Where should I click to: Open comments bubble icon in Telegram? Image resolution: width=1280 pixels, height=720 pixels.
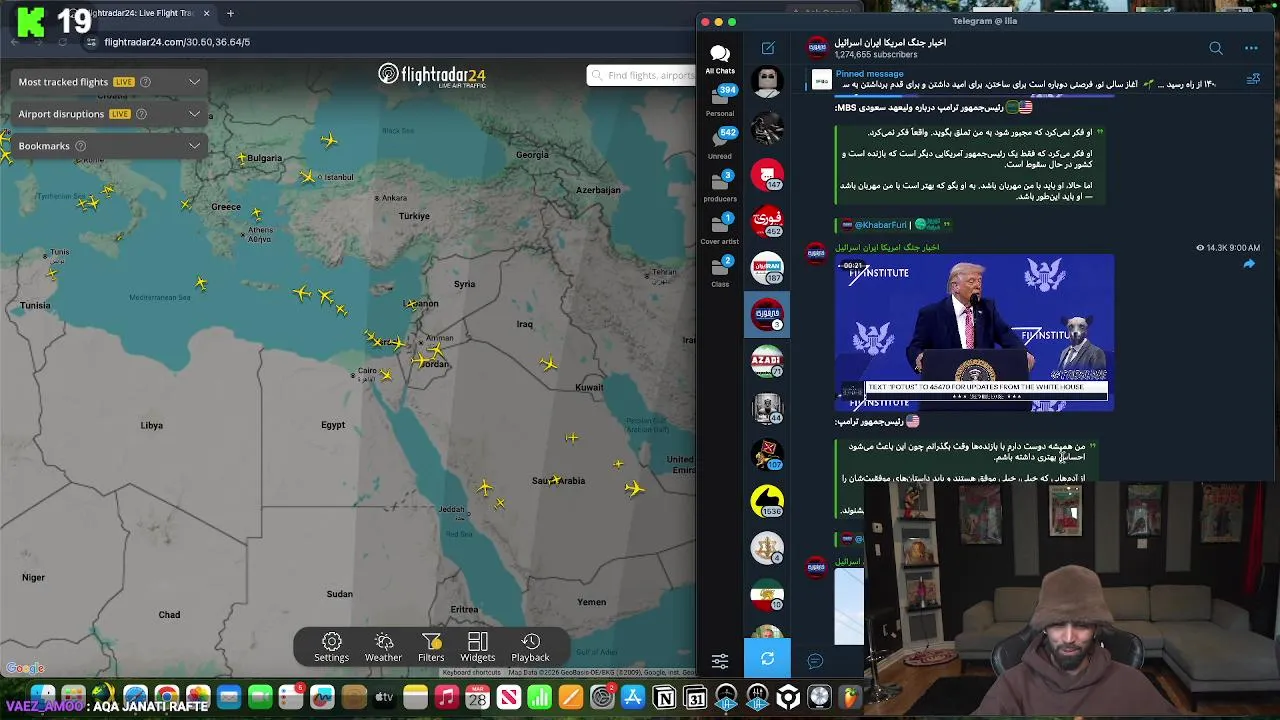tap(814, 661)
